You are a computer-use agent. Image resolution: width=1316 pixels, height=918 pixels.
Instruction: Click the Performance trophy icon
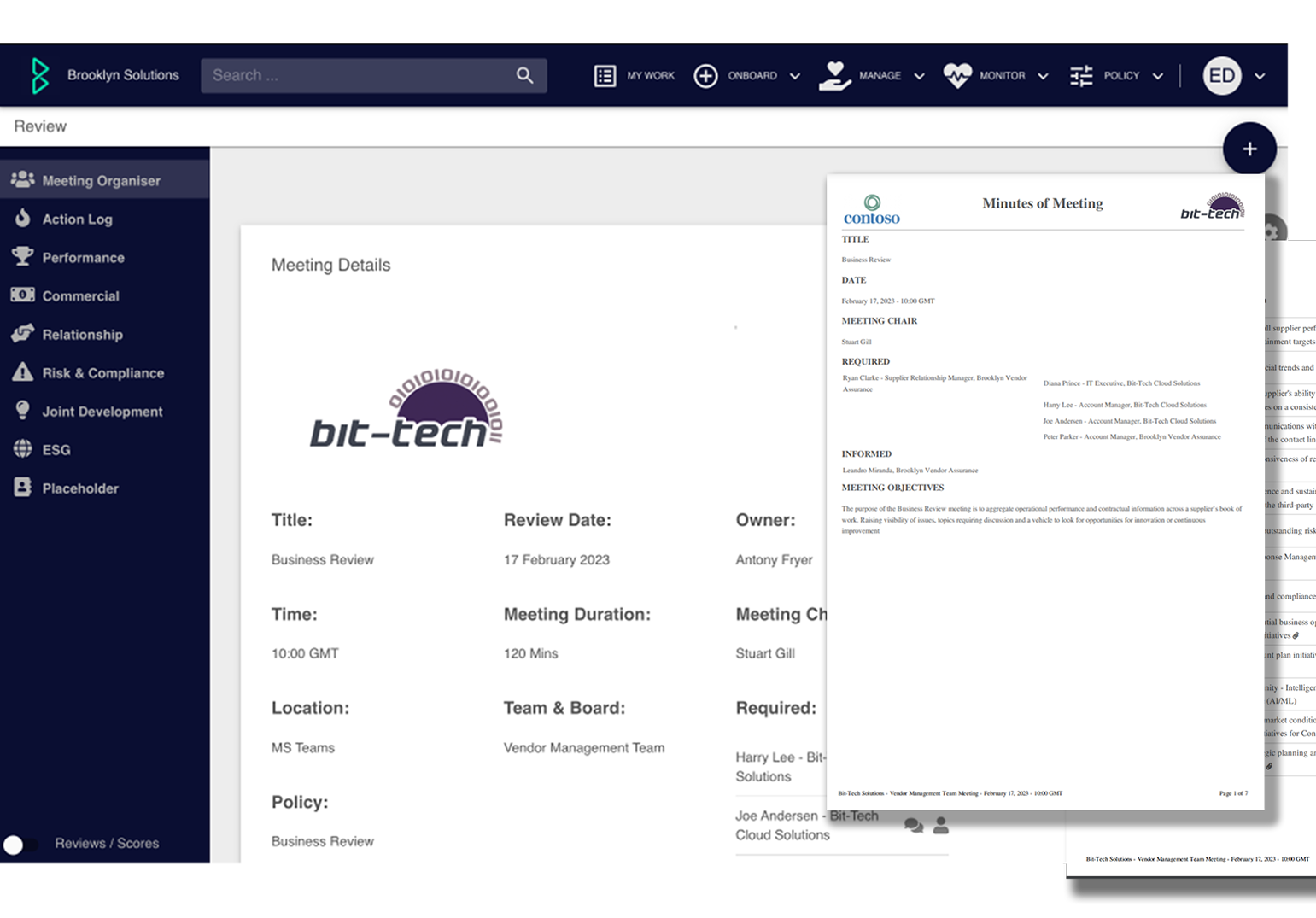pyautogui.click(x=22, y=256)
